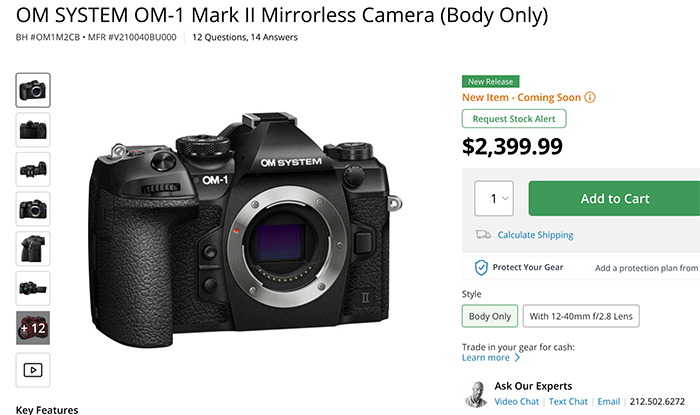Start a Video Chat with experts
700x415 pixels.
click(x=519, y=402)
